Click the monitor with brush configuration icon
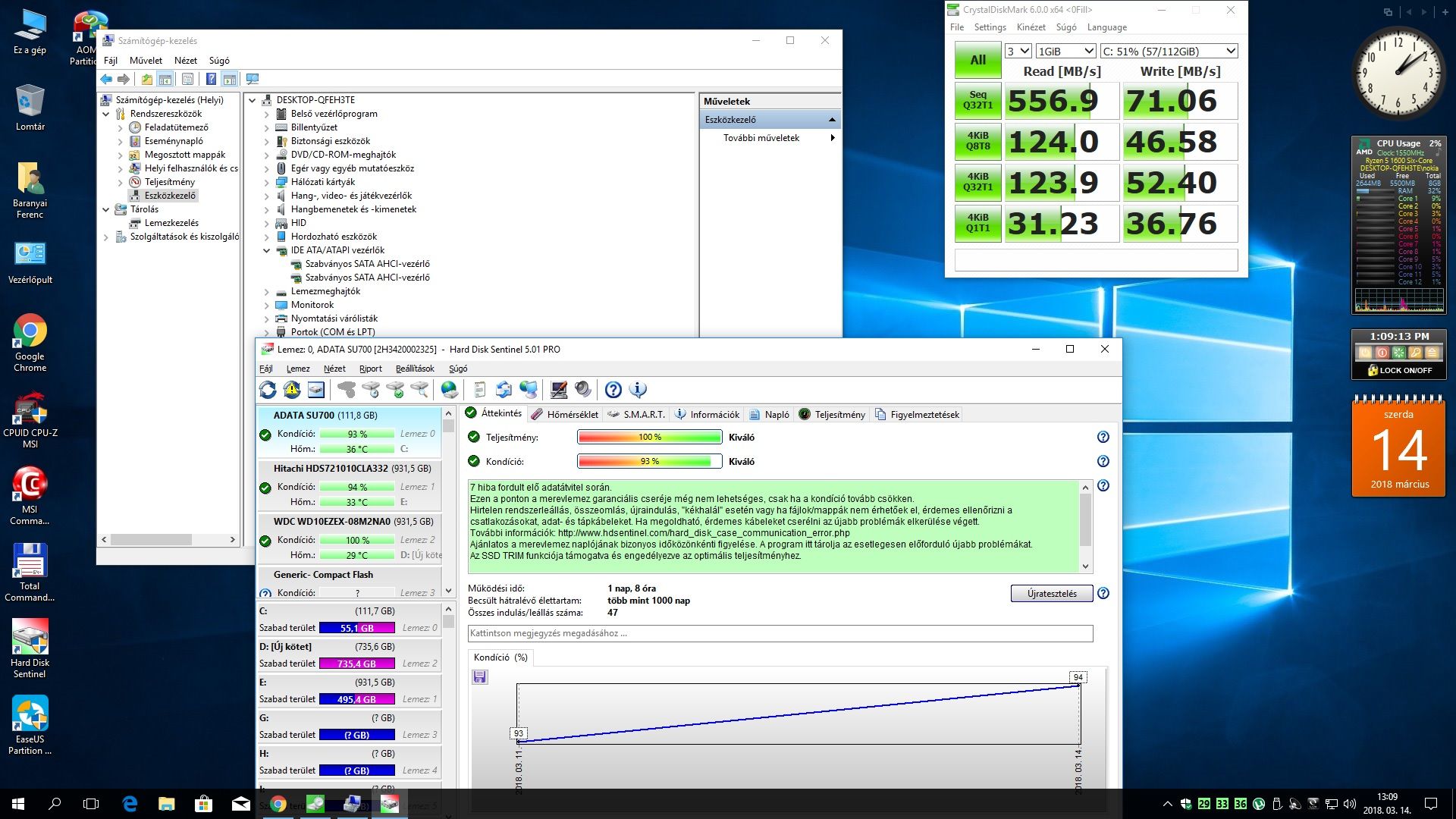This screenshot has height=819, width=1456. 559,390
